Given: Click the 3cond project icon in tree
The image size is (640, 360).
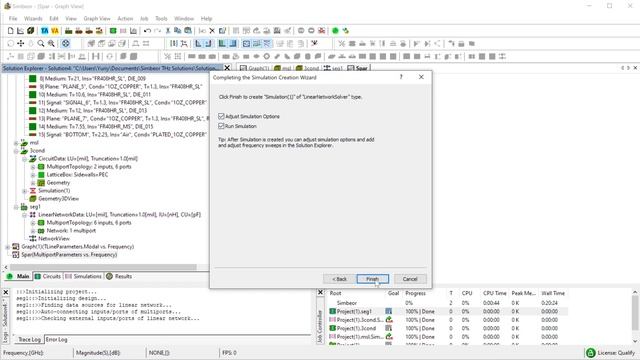Looking at the screenshot, I should [24, 151].
